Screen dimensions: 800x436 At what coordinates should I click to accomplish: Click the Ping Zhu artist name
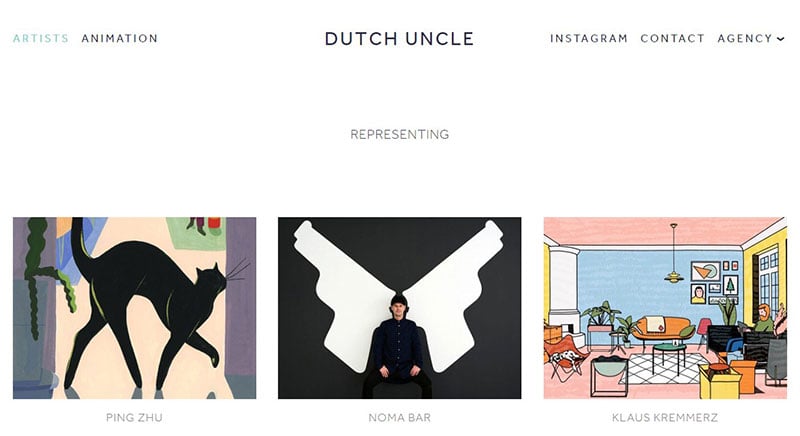coord(134,418)
